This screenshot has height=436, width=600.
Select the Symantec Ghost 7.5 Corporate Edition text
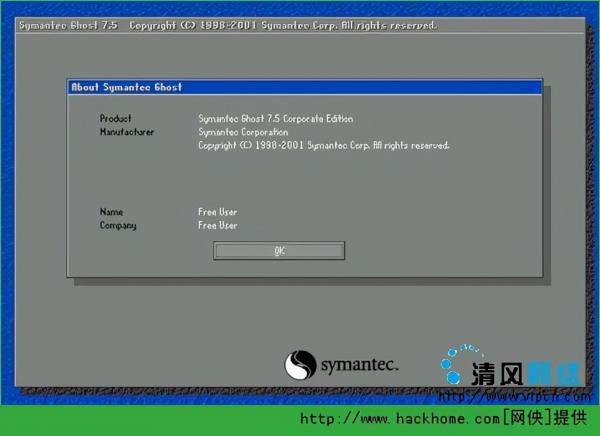tap(276, 119)
